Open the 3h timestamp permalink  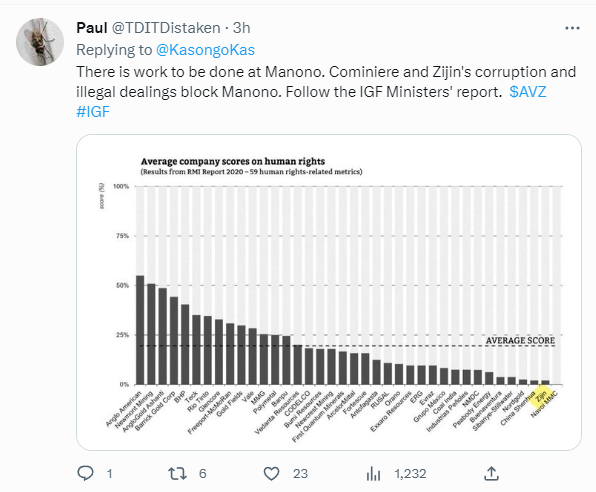coord(241,28)
